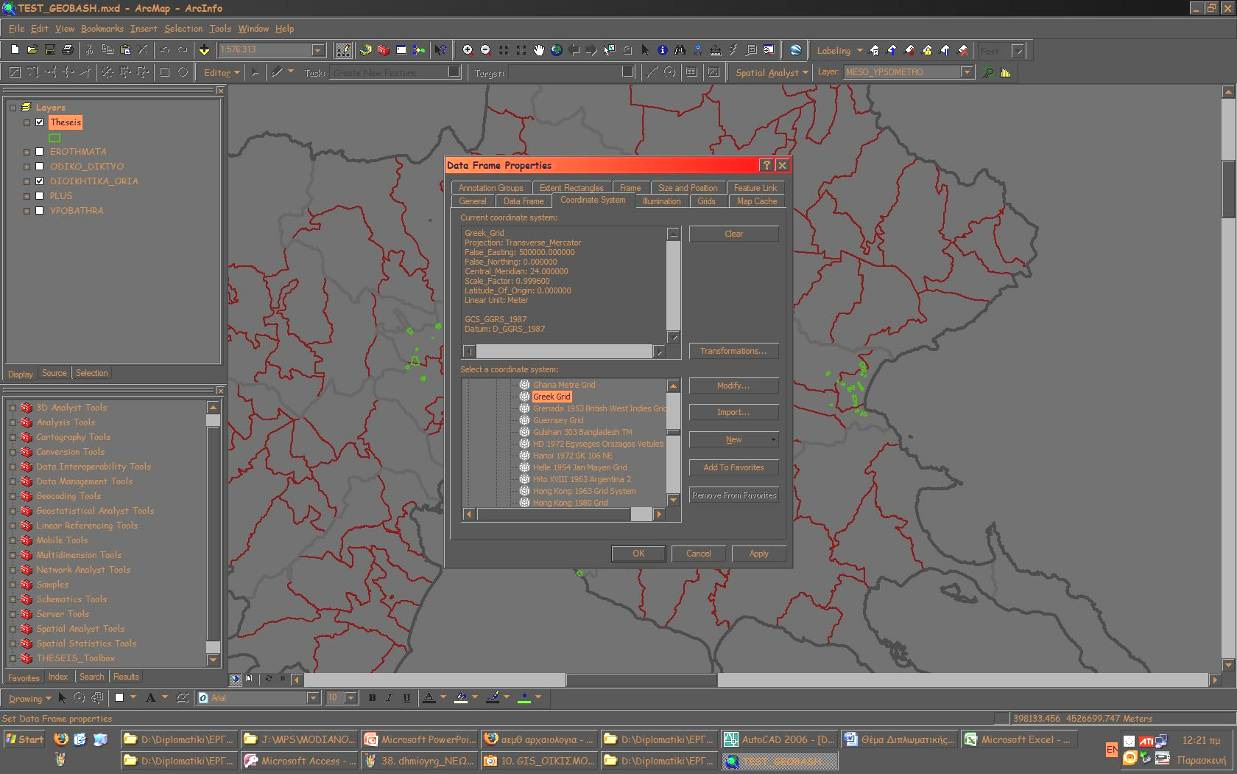This screenshot has height=774, width=1237.
Task: Switch to the Data Frame tab
Action: pyautogui.click(x=523, y=201)
